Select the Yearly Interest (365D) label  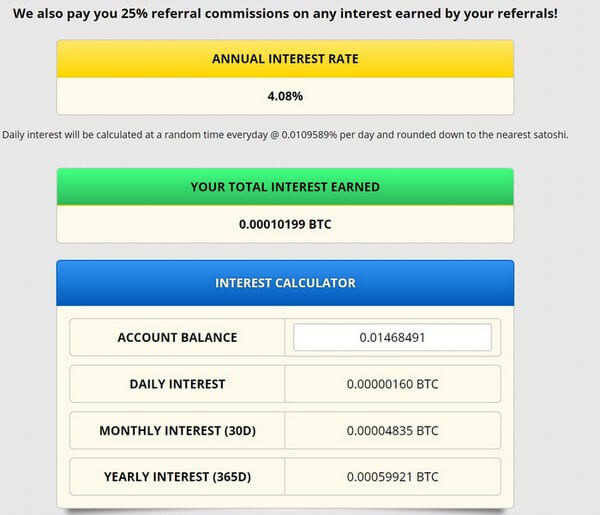tap(177, 477)
